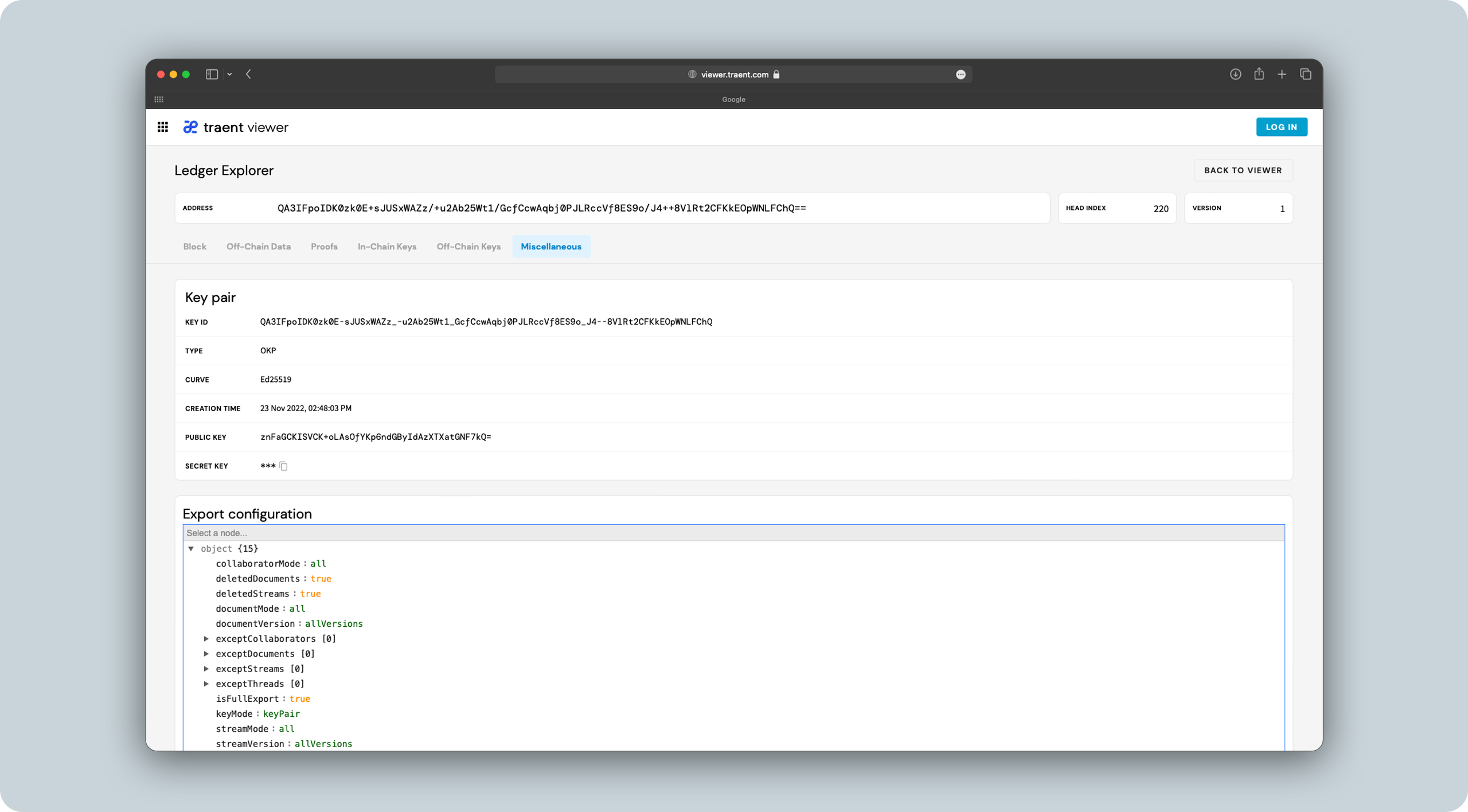Switch to the Block tab

(x=195, y=247)
